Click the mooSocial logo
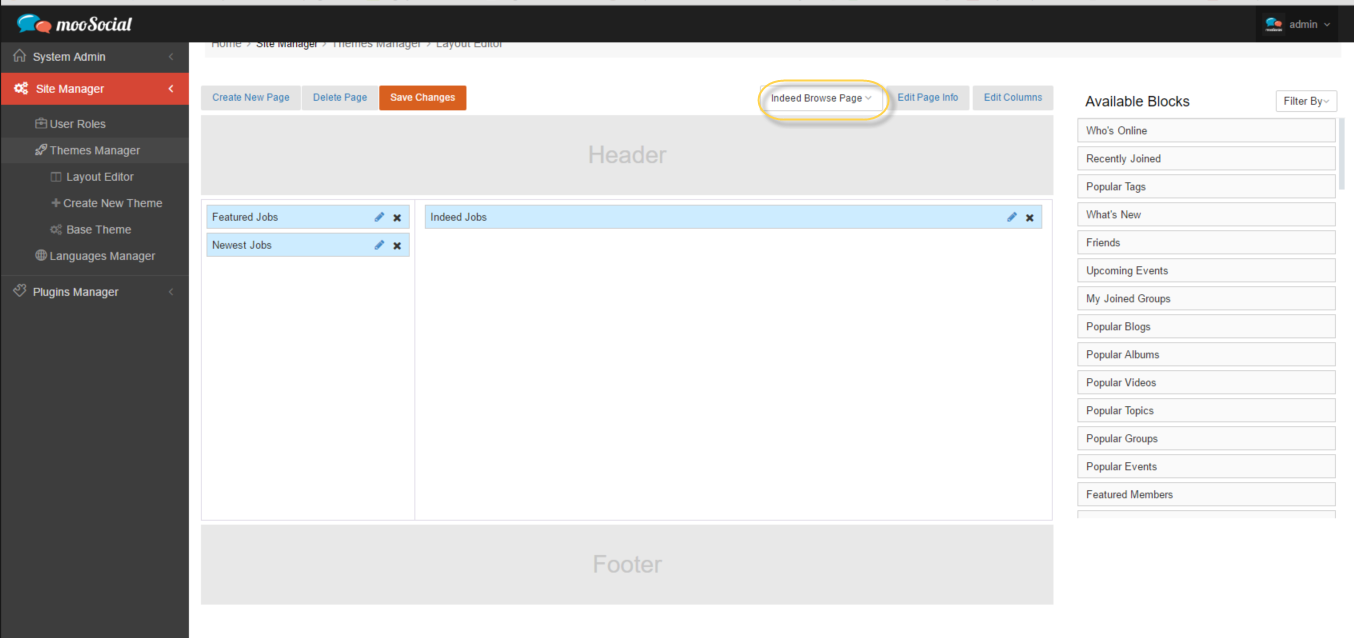The image size is (1354, 638). [x=75, y=23]
